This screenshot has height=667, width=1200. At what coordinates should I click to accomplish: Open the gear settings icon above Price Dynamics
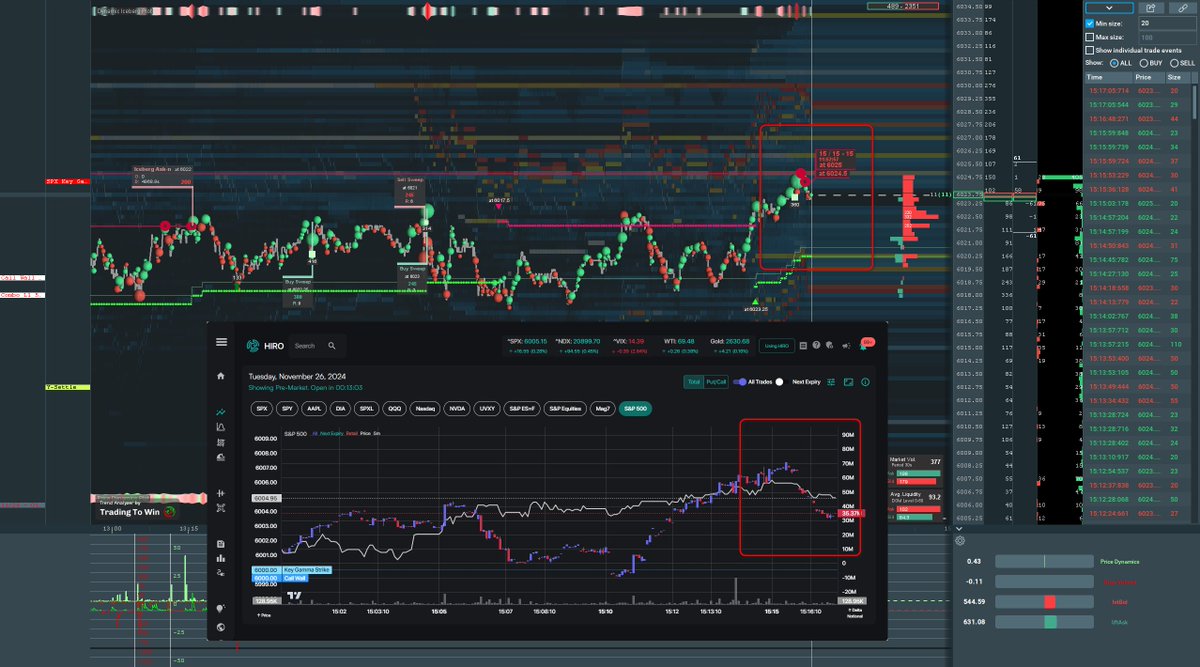pyautogui.click(x=960, y=540)
